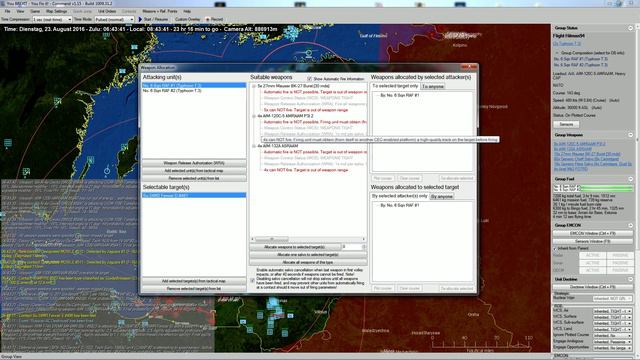
Task: Open the View menu
Action: (x=20, y=11)
